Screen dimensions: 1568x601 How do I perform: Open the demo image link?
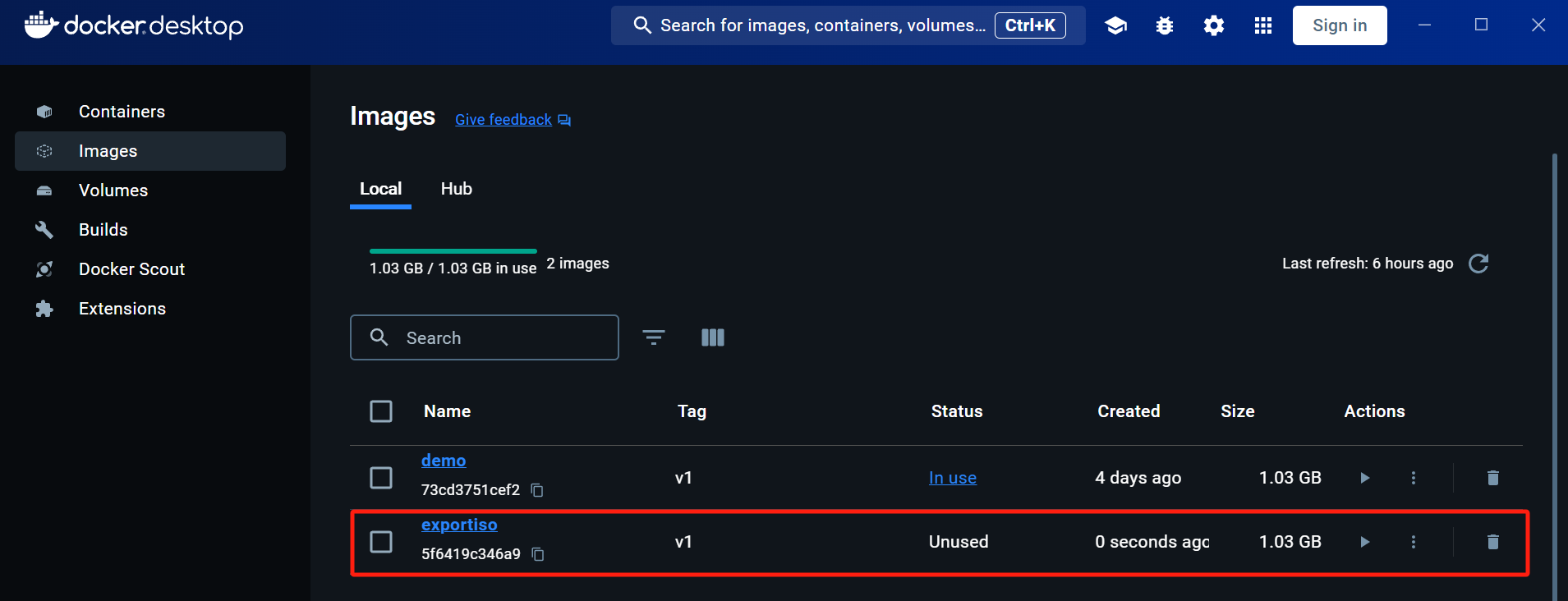[444, 461]
